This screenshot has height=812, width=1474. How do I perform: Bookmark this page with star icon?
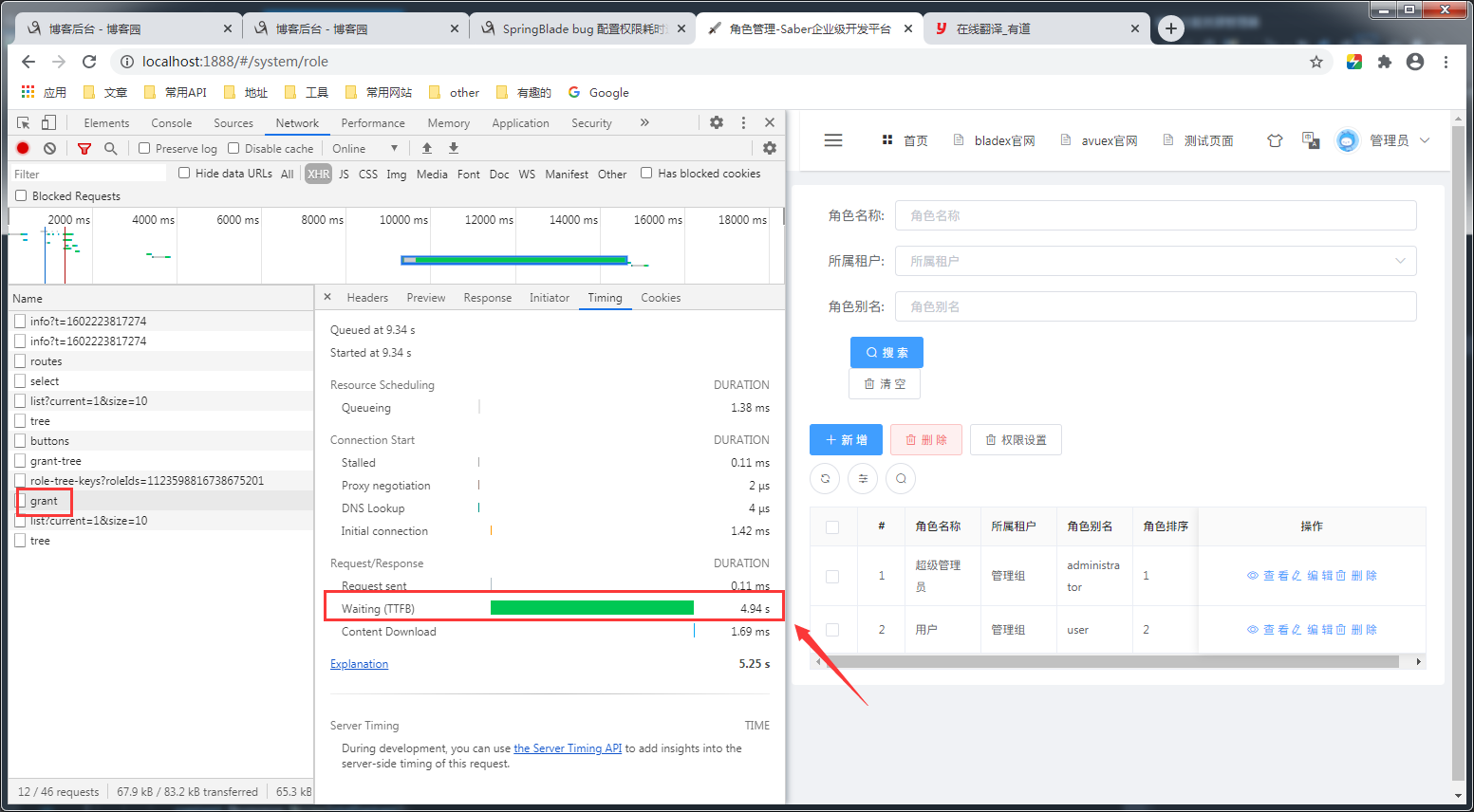coord(1316,62)
